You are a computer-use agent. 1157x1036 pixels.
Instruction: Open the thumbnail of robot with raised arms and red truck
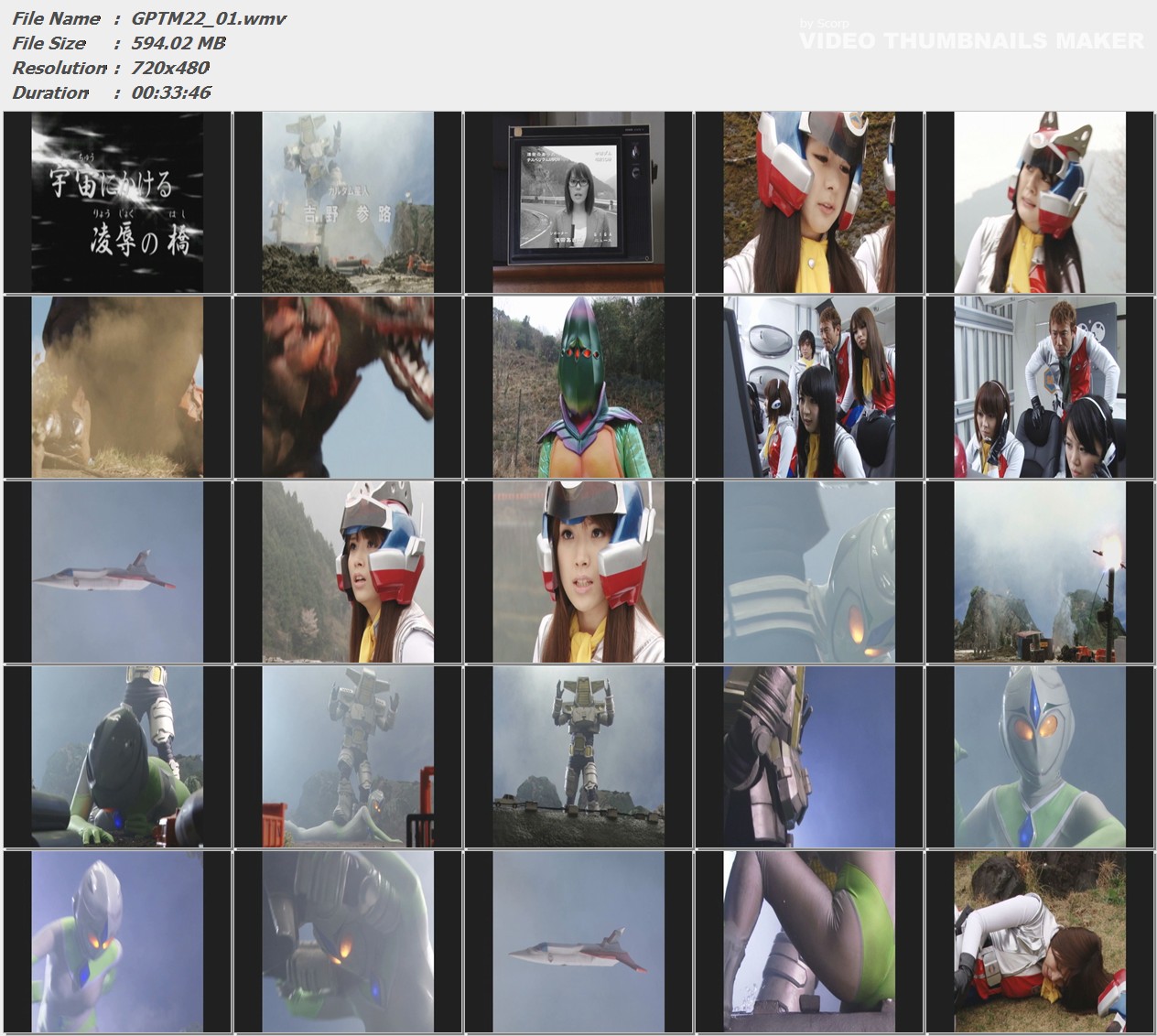tap(348, 756)
